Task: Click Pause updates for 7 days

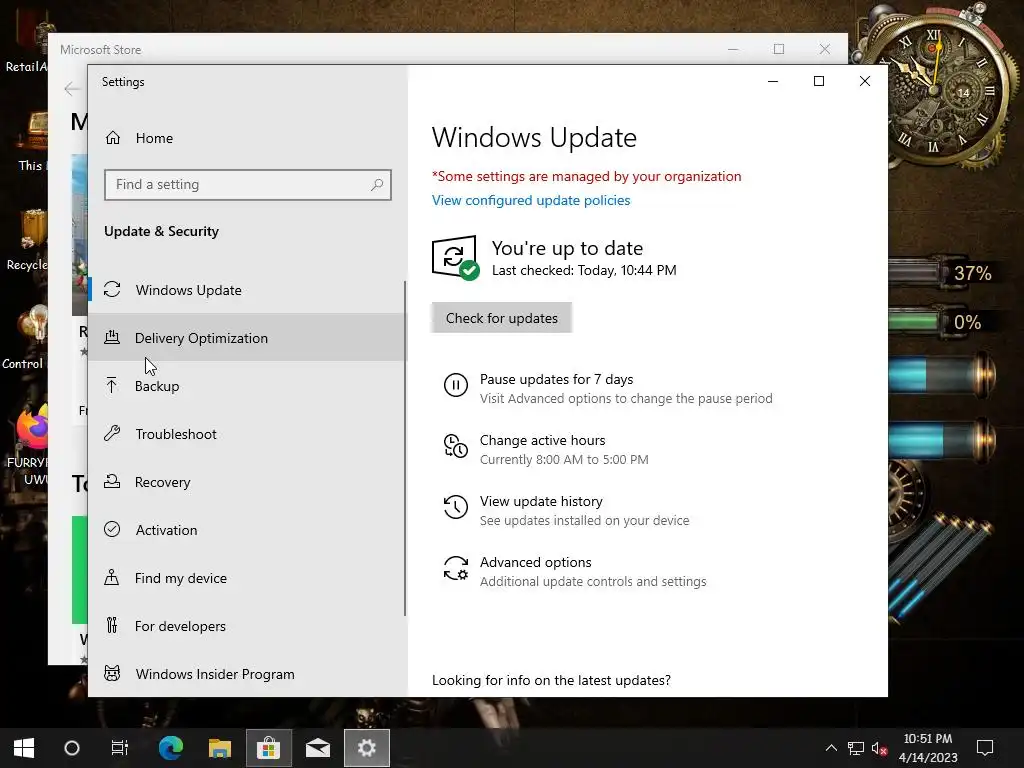Action: point(609,388)
